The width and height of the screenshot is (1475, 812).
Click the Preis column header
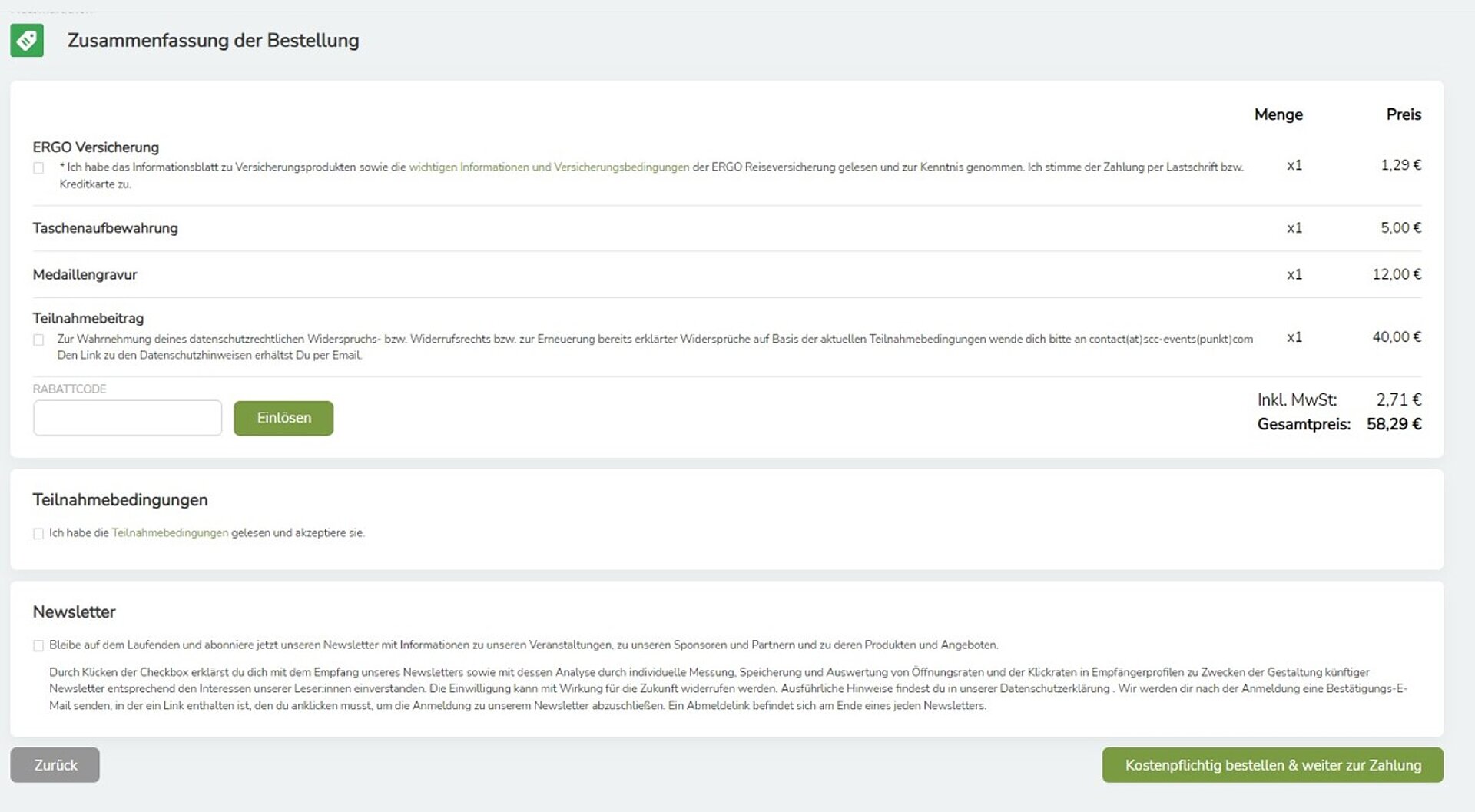point(1404,114)
